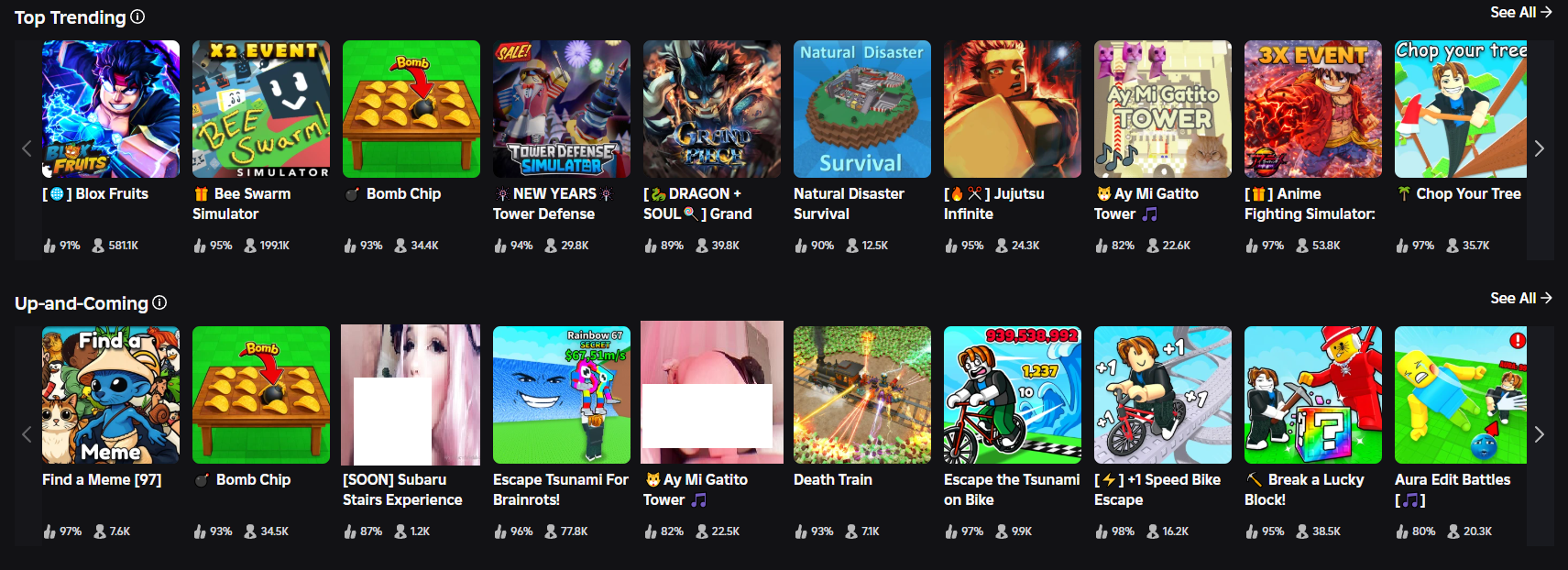Open See All for Up-and-Coming
This screenshot has width=1568, height=570.
pos(1520,298)
